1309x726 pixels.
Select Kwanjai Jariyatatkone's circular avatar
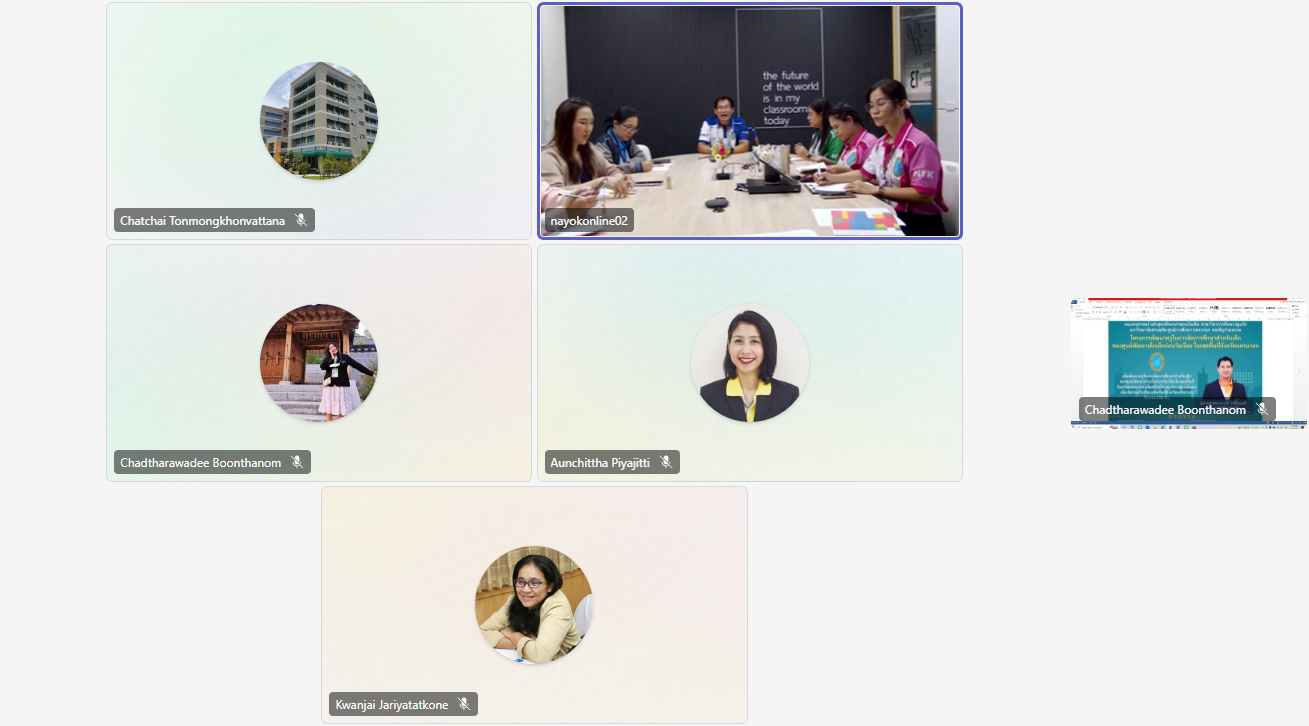click(x=534, y=605)
